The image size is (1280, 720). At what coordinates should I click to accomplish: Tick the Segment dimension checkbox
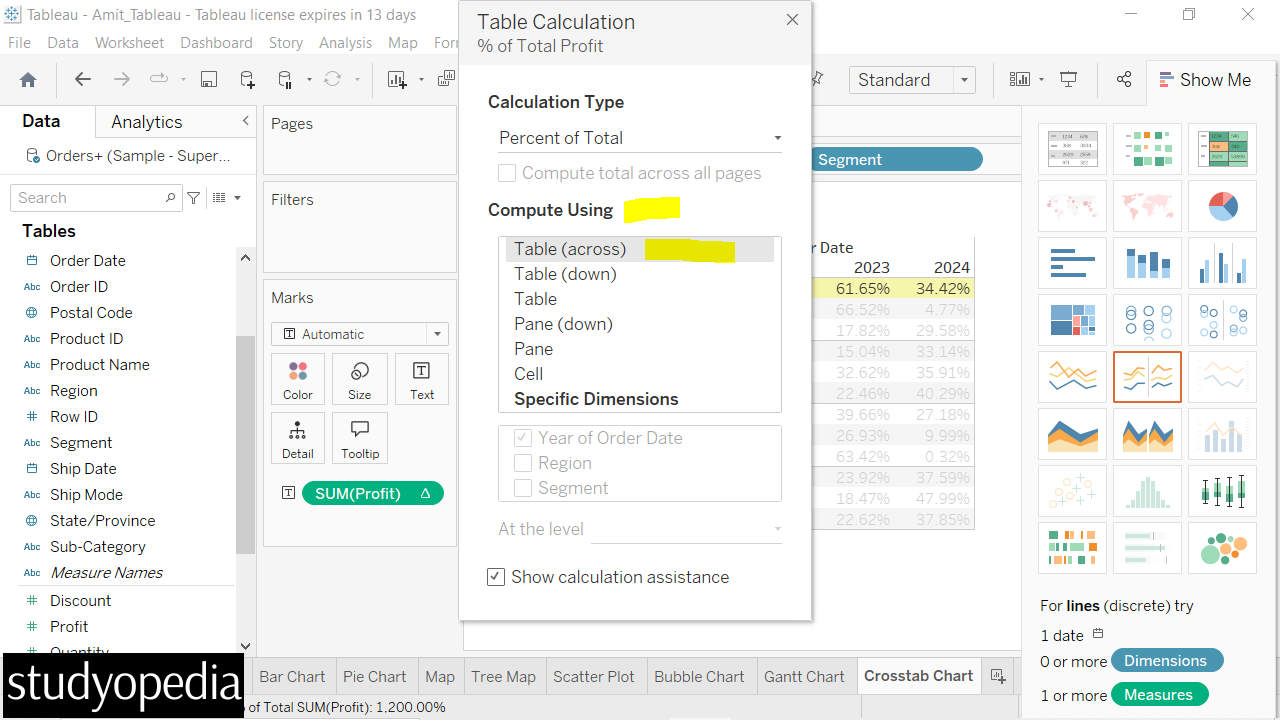pyautogui.click(x=522, y=488)
